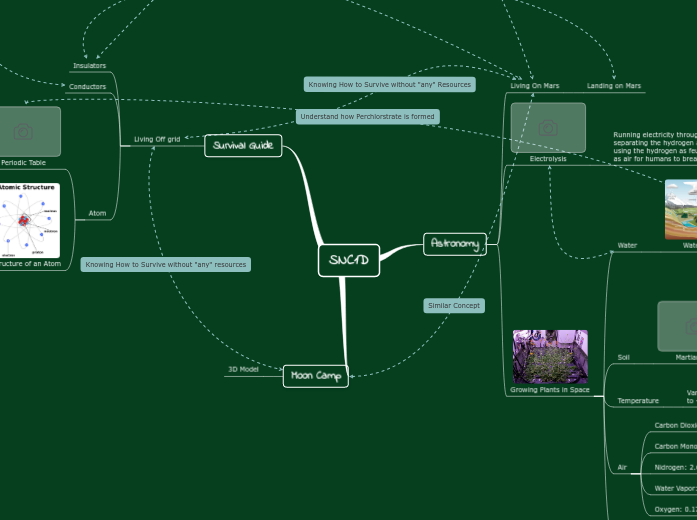Click the Oxygen subtopic
Image resolution: width=697 pixels, height=520 pixels.
[676, 509]
